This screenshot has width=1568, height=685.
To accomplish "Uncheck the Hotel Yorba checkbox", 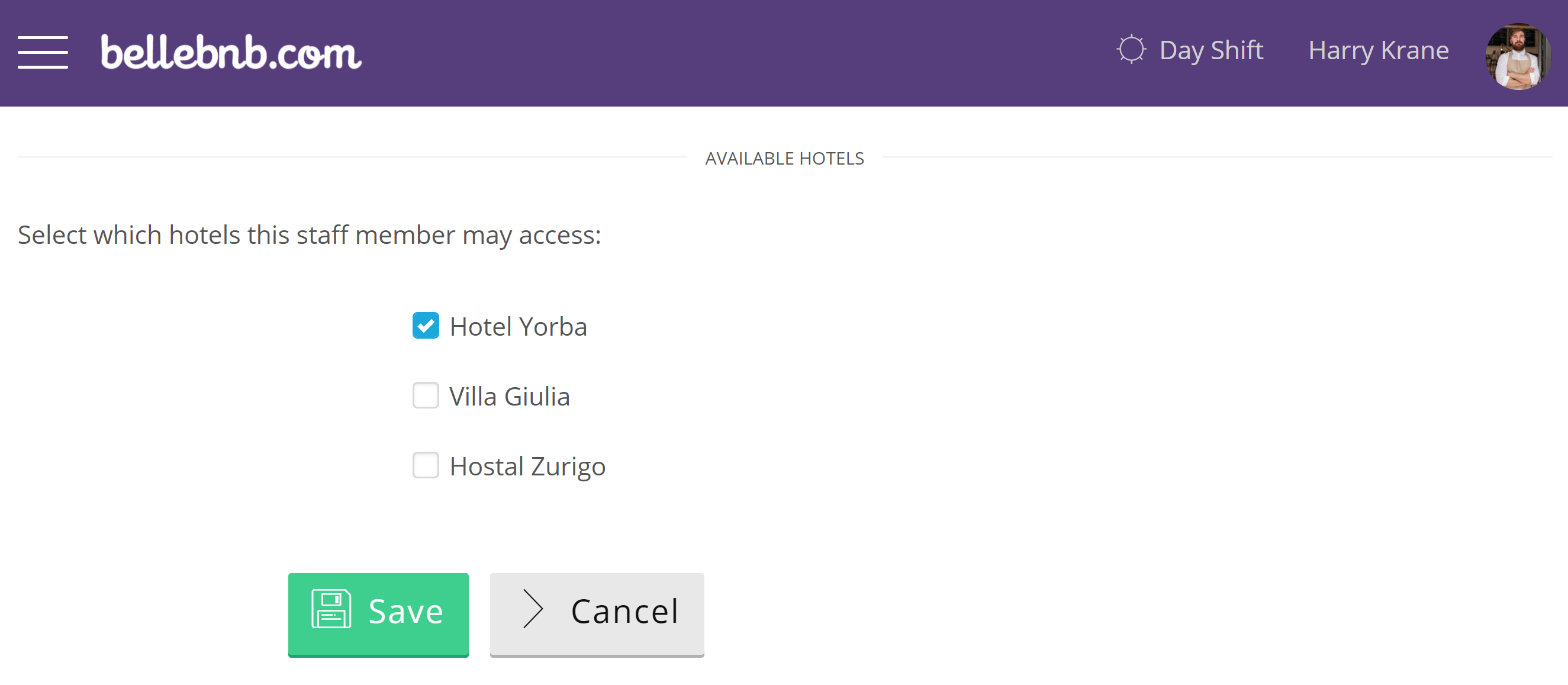I will click(426, 325).
